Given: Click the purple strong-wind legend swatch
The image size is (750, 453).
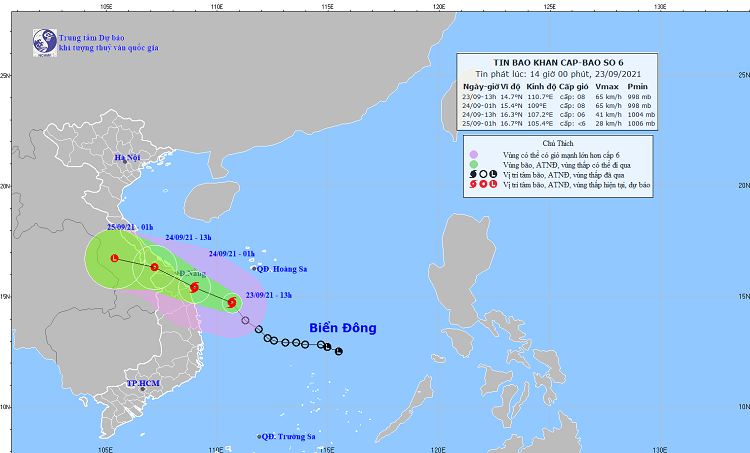Looking at the screenshot, I should pyautogui.click(x=473, y=154).
